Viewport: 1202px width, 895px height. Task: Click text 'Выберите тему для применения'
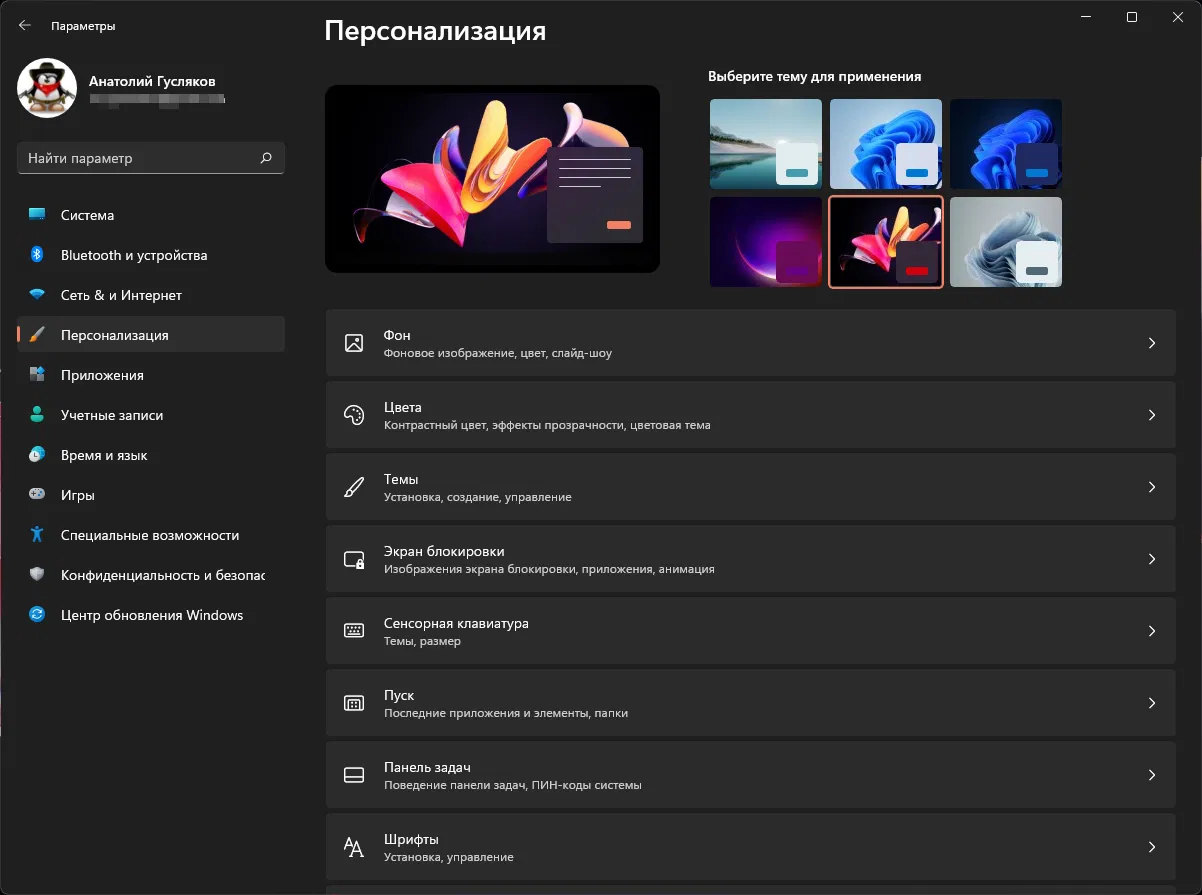click(x=814, y=76)
